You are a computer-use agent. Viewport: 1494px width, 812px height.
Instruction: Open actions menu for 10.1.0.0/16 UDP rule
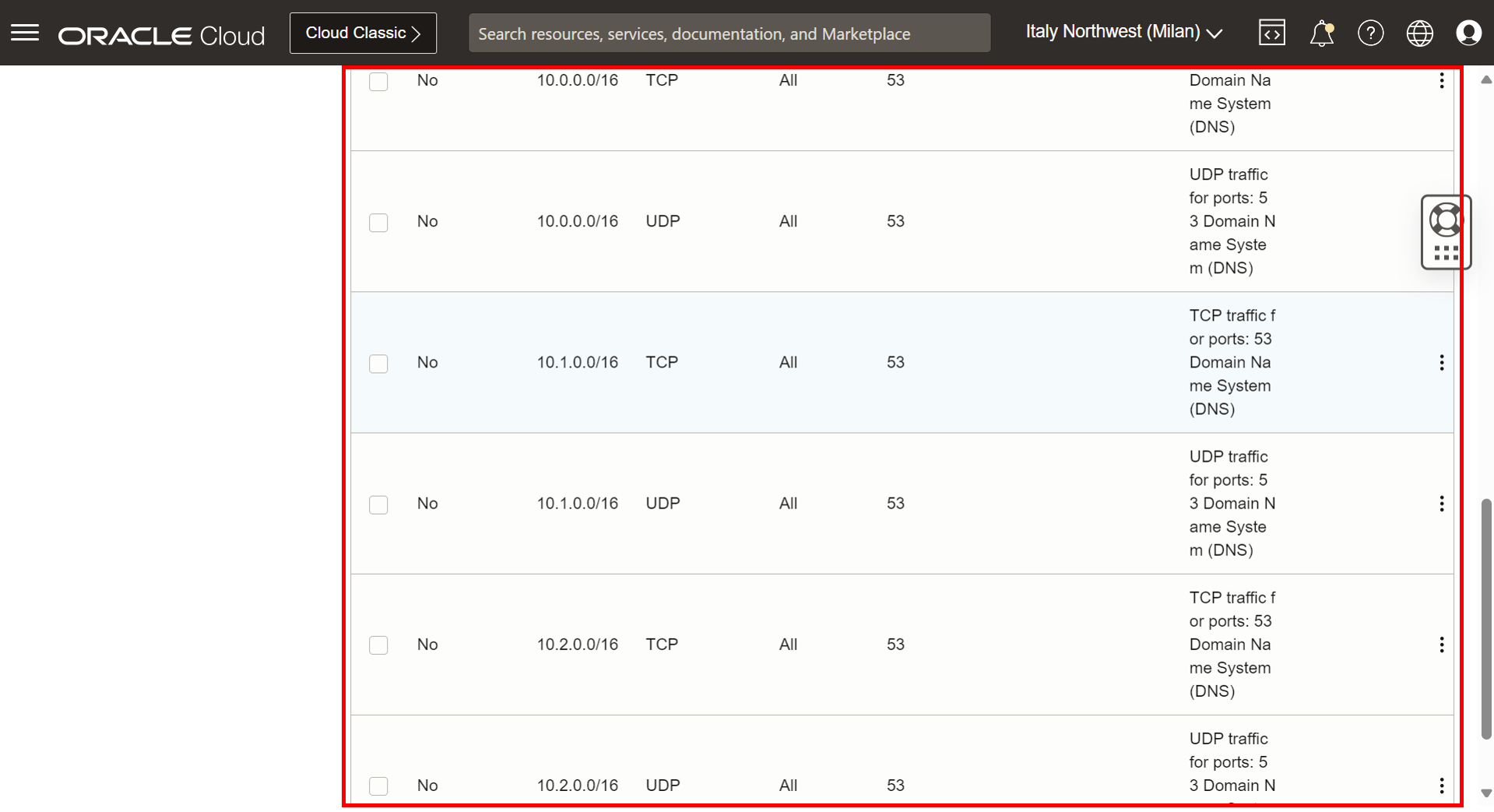[1442, 504]
